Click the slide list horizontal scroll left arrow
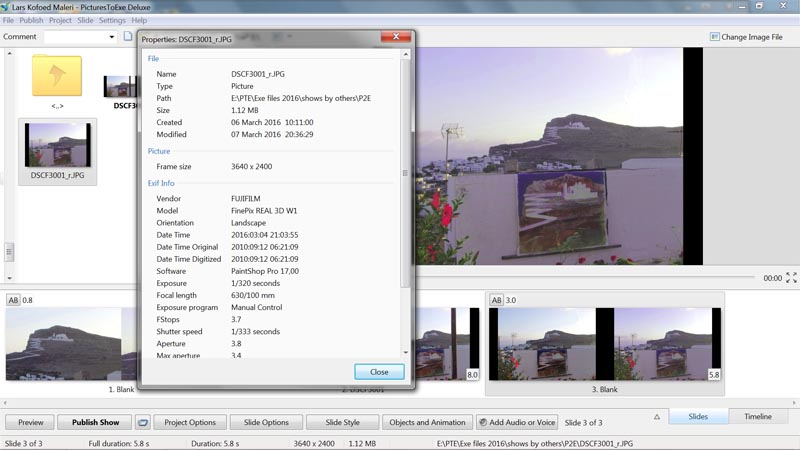 click(x=5, y=403)
